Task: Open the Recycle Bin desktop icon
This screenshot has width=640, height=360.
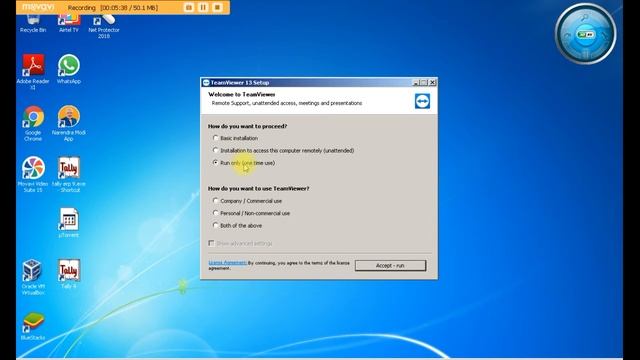Action: 33,23
